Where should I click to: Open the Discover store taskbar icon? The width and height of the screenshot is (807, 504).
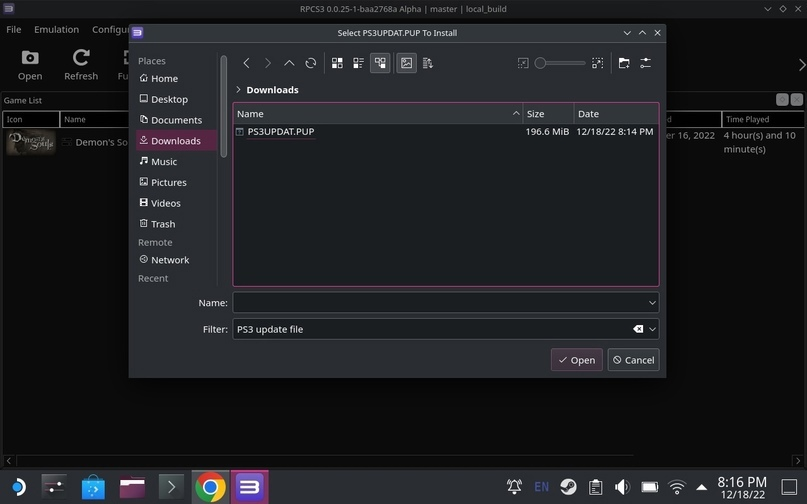93,486
